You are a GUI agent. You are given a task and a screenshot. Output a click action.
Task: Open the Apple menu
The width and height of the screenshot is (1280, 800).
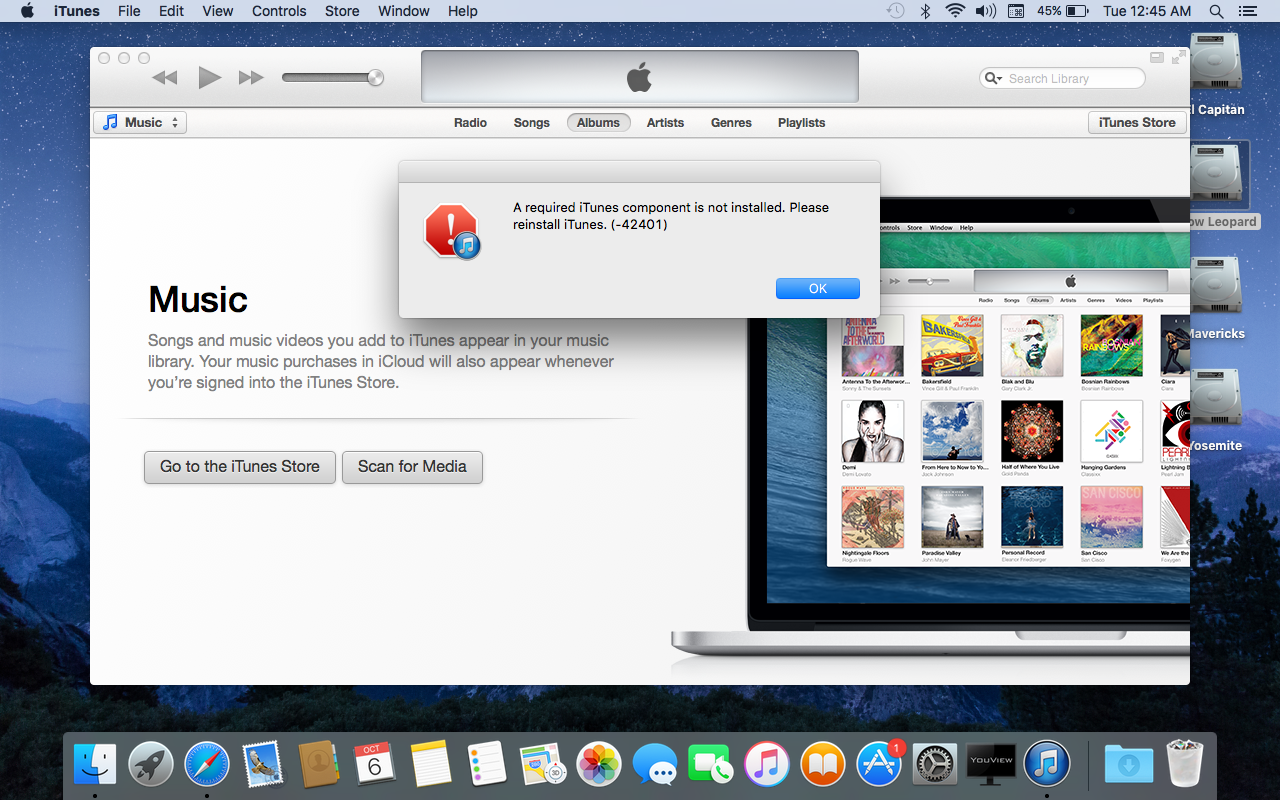27,11
